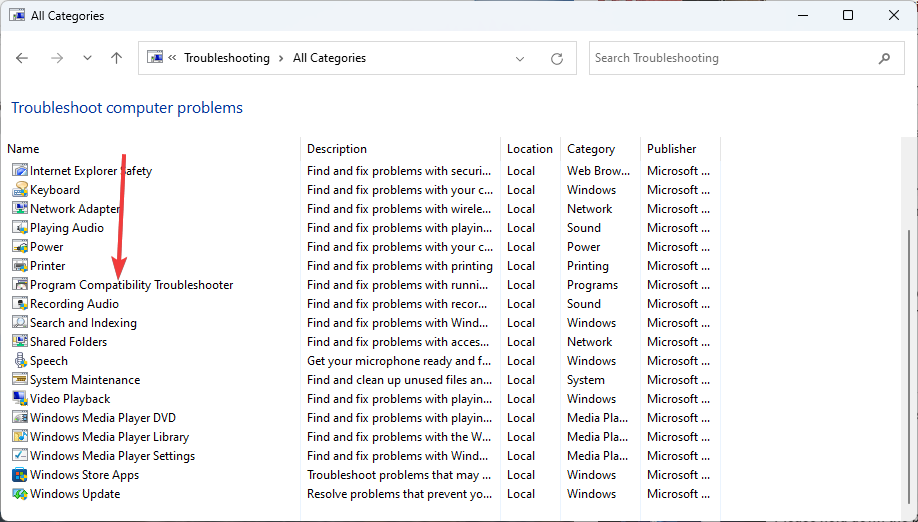Image resolution: width=918 pixels, height=522 pixels.
Task: Select 'Find and fix problems with printing' description
Action: coord(400,266)
